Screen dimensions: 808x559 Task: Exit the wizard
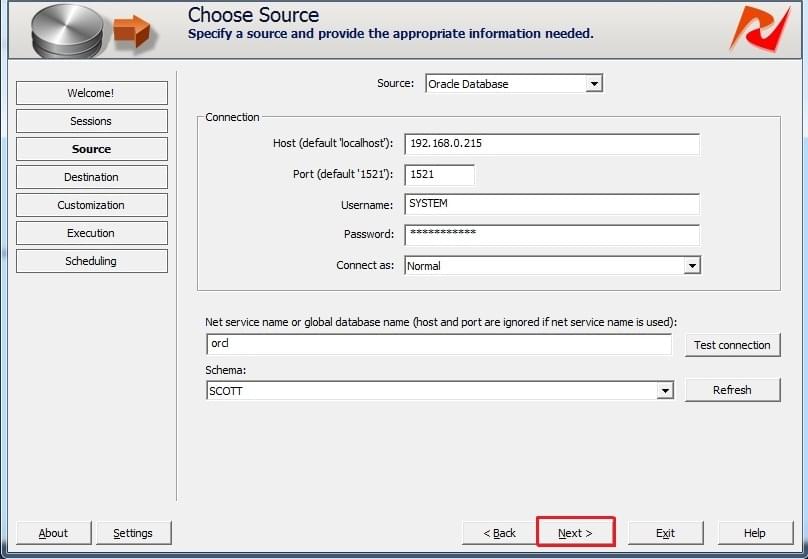coord(665,533)
